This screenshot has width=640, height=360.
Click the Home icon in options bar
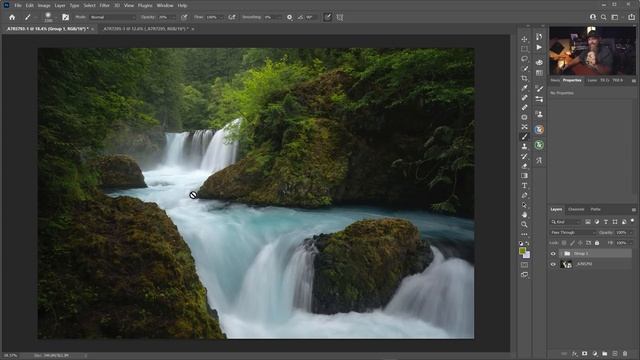[12, 17]
